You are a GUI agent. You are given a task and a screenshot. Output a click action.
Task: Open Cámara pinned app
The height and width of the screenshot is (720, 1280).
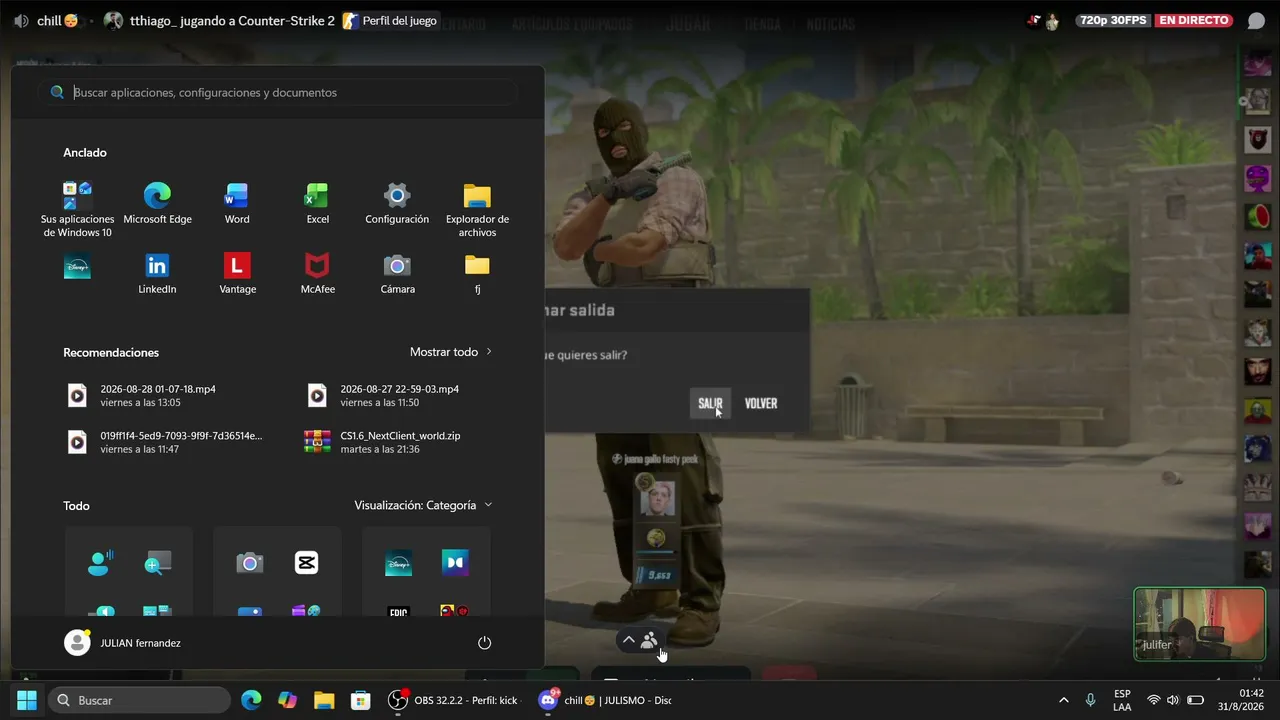[397, 274]
